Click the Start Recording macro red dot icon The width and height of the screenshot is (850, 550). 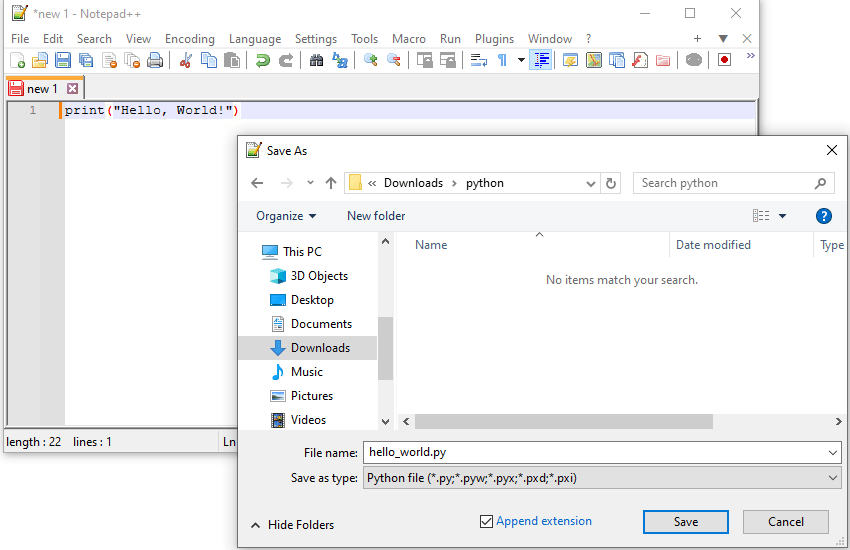(725, 60)
